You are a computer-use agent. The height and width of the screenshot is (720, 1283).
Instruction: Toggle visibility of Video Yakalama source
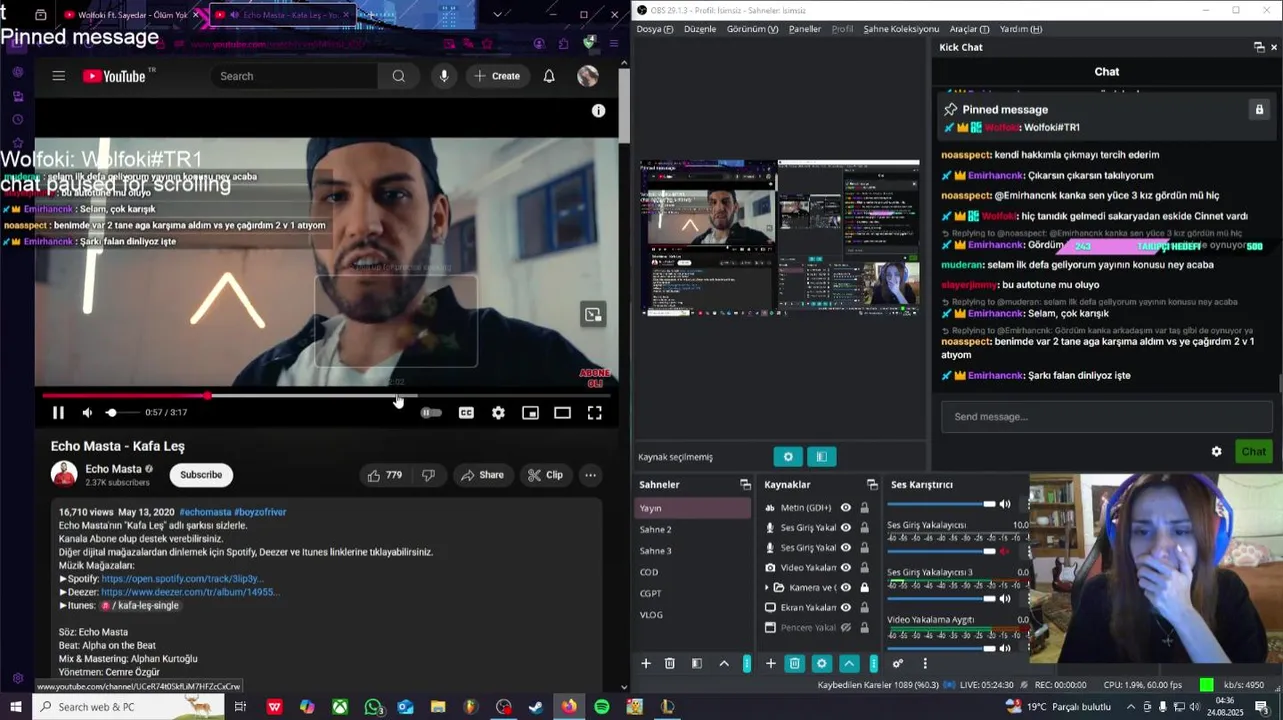846,568
